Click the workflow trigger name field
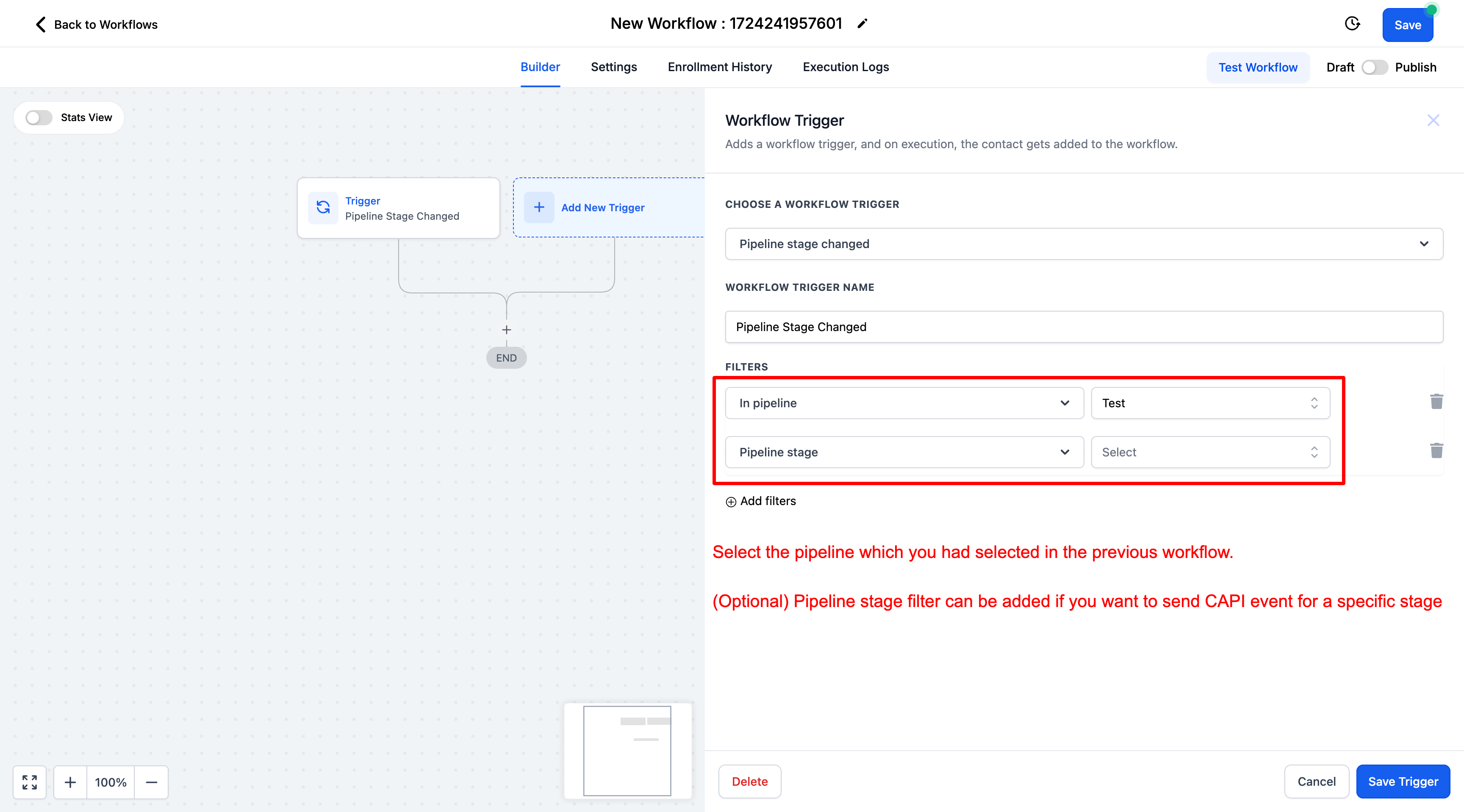1464x812 pixels. (x=1083, y=326)
